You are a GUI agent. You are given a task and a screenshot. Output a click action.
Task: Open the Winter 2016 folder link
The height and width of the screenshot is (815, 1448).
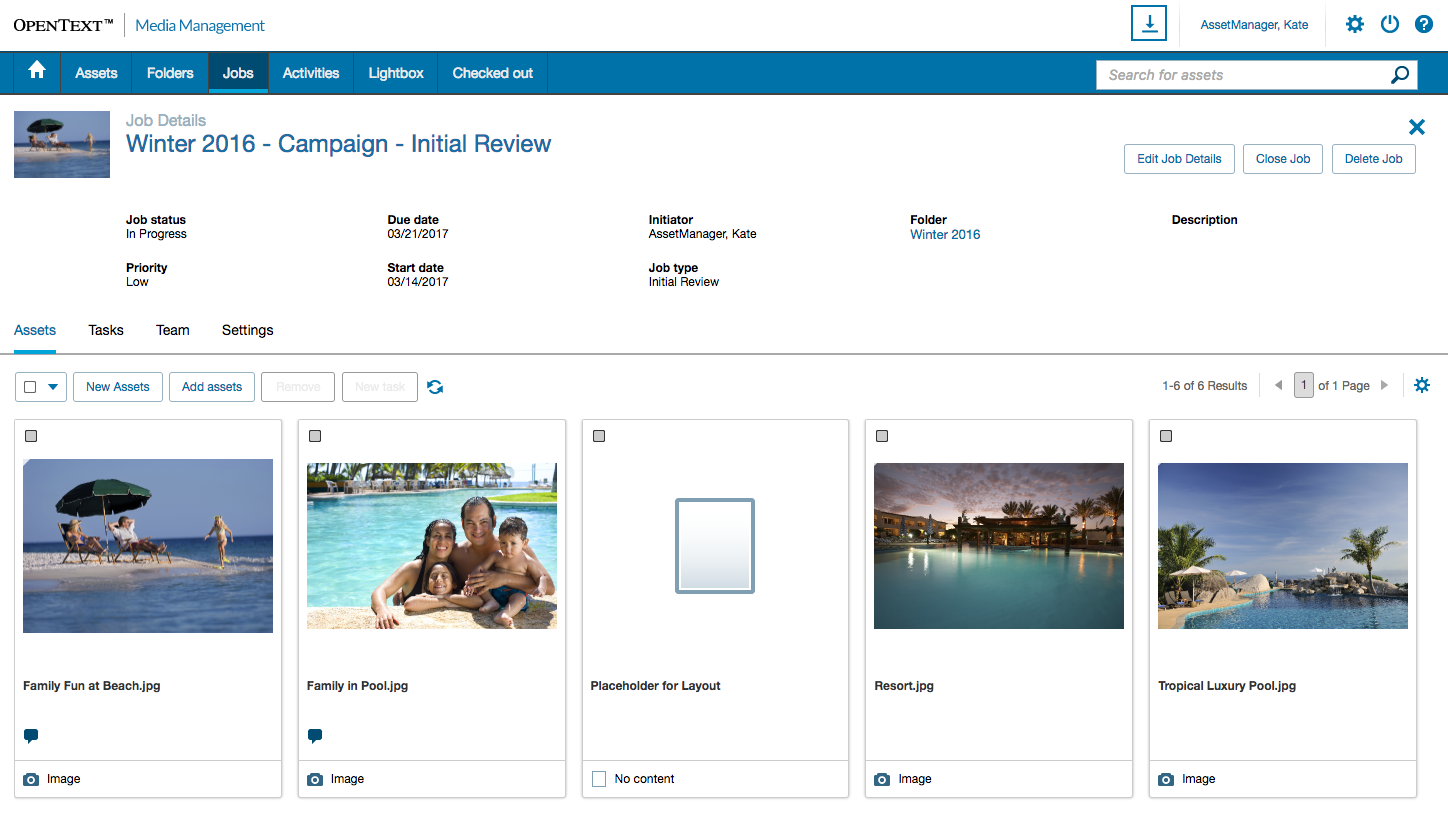pyautogui.click(x=945, y=235)
